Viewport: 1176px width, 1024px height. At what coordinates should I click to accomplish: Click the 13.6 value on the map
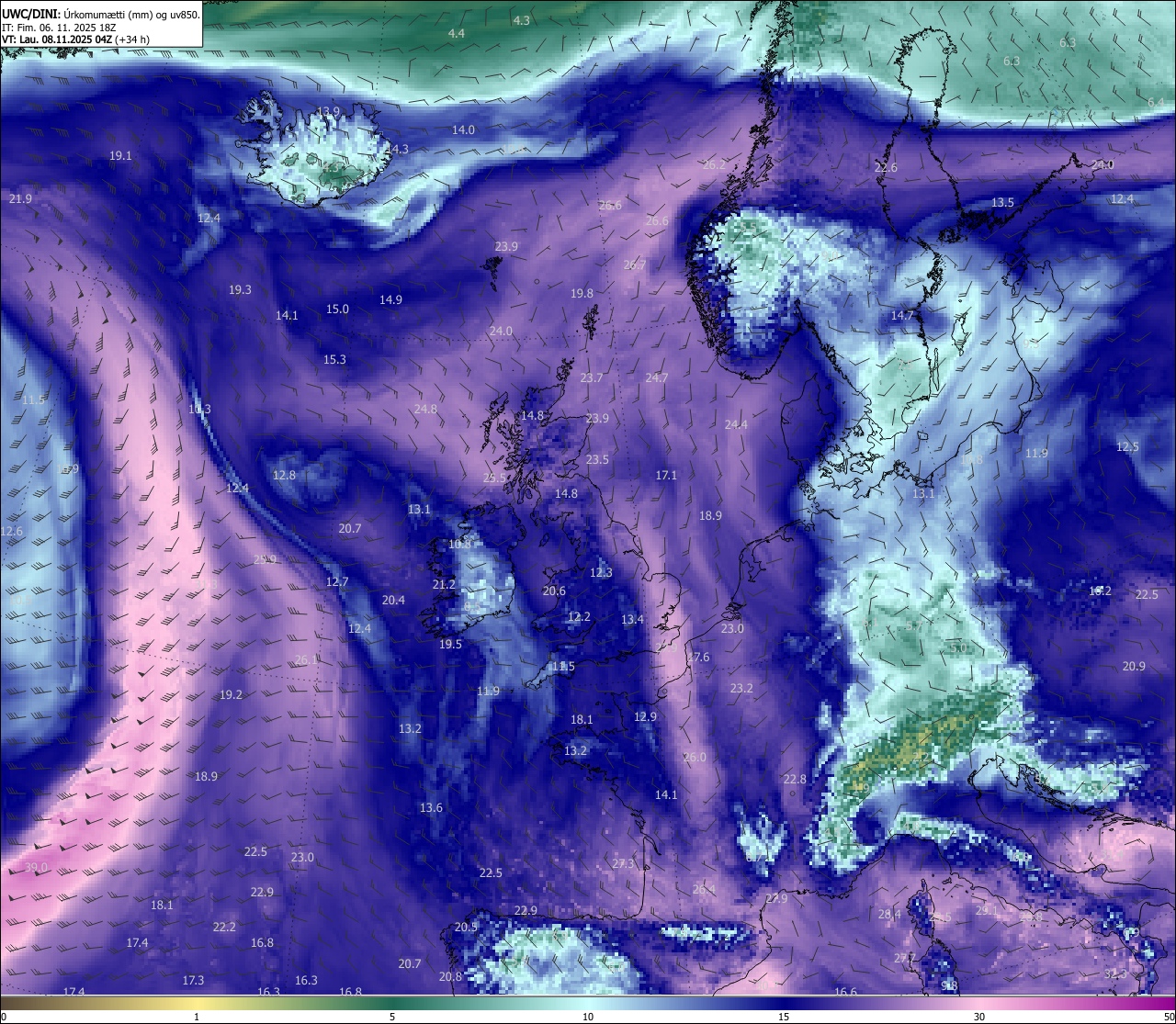click(431, 808)
